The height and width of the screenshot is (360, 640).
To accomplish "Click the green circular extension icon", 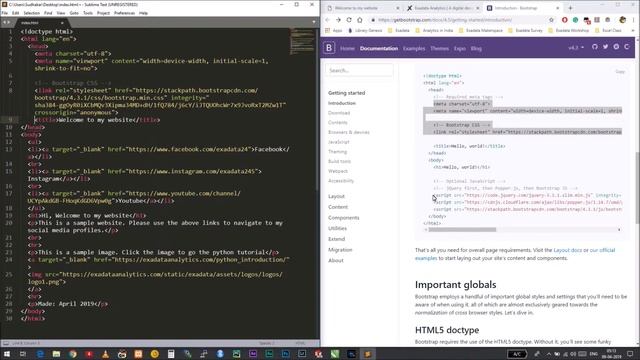I will (575, 20).
